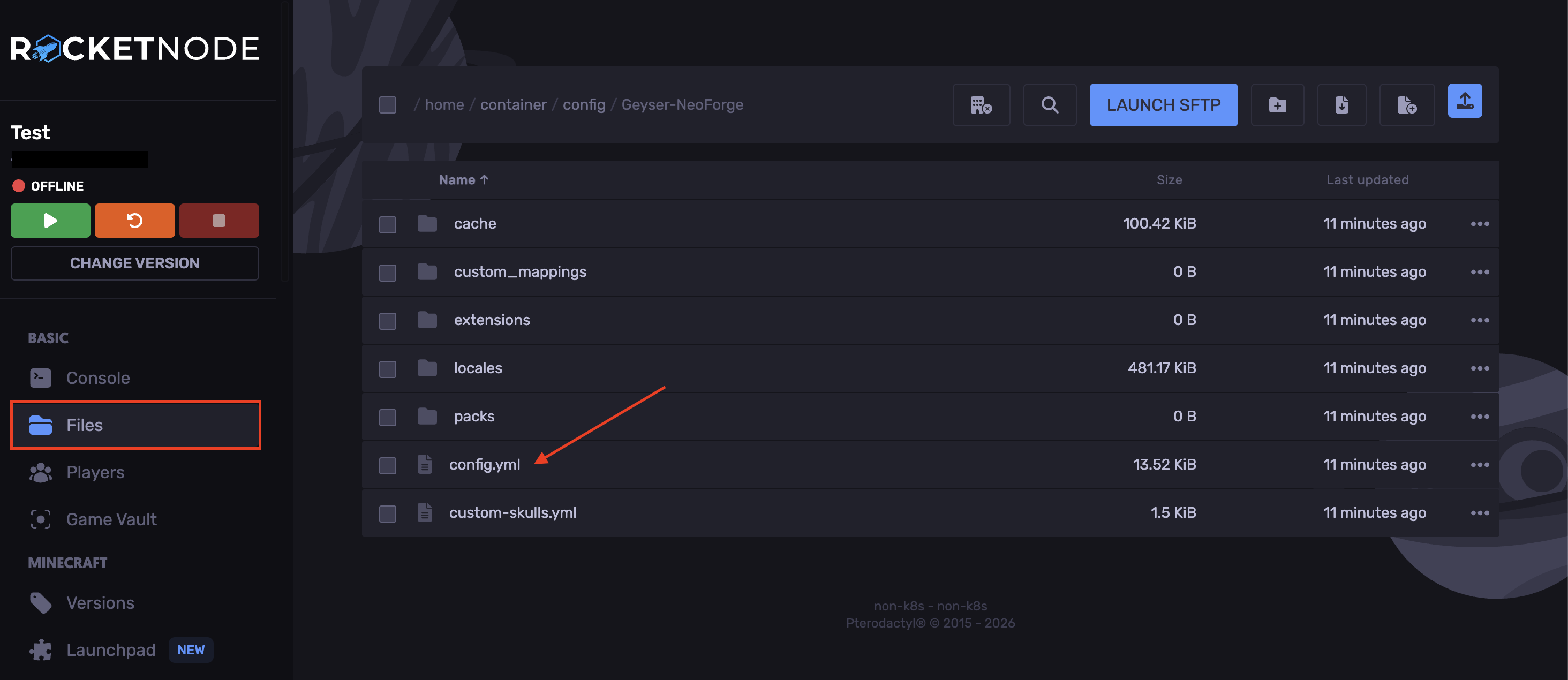The height and width of the screenshot is (680, 1568).
Task: Open the options menu for config.yml
Action: click(x=1480, y=465)
